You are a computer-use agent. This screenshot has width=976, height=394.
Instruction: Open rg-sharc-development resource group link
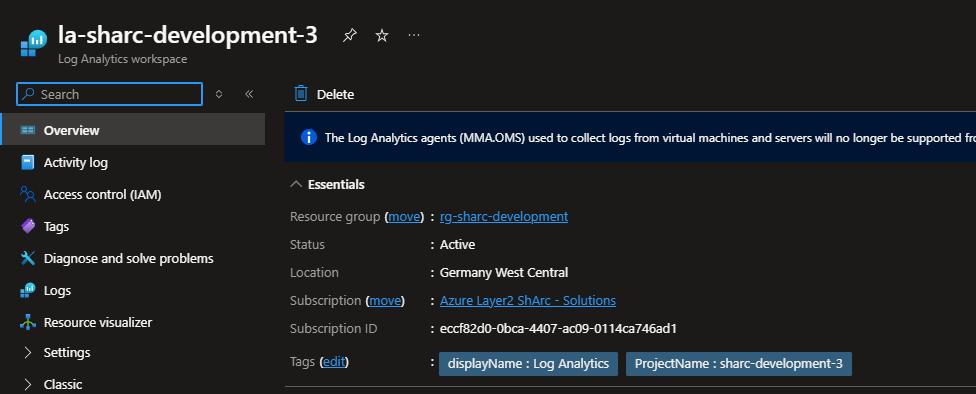click(x=504, y=217)
